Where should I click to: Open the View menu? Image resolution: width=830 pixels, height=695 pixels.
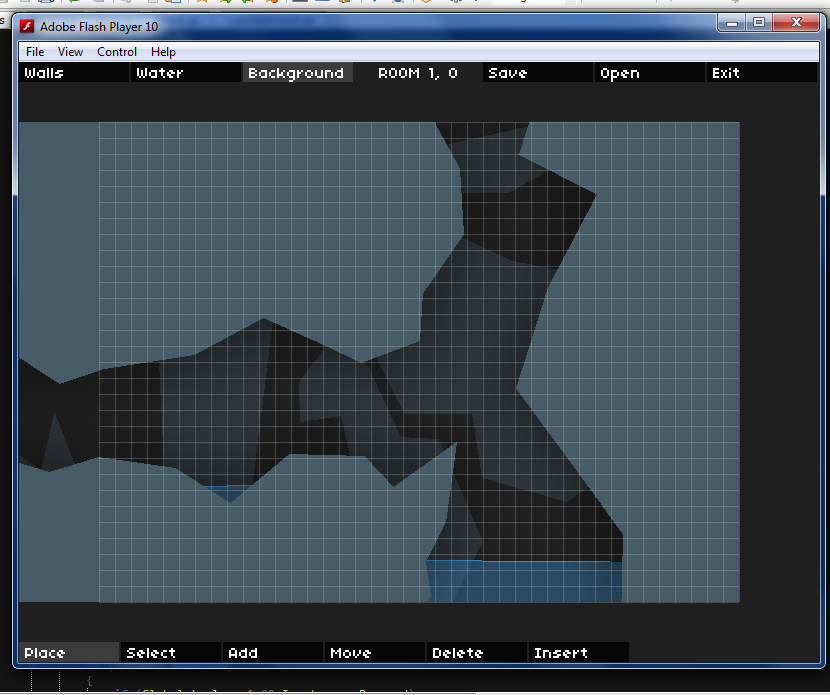[70, 52]
